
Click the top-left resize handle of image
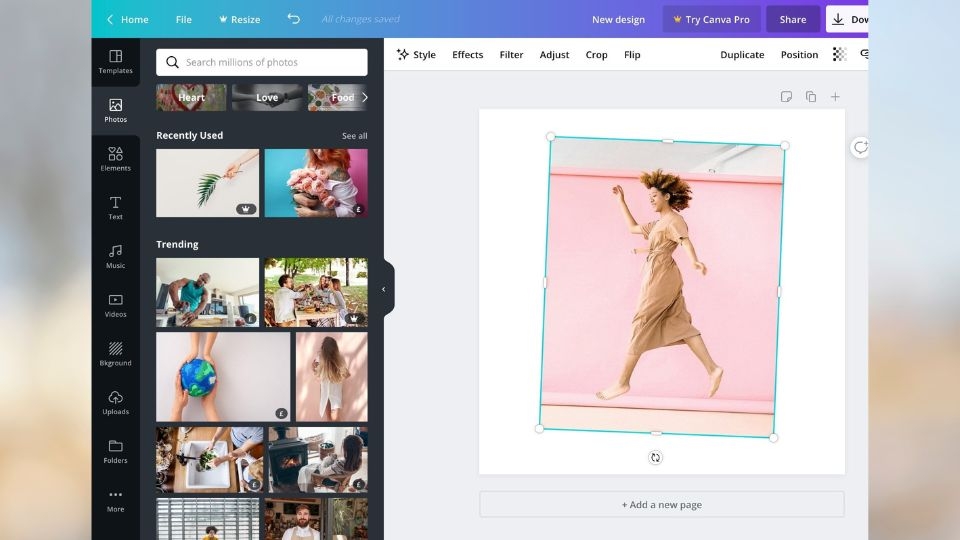tap(550, 137)
